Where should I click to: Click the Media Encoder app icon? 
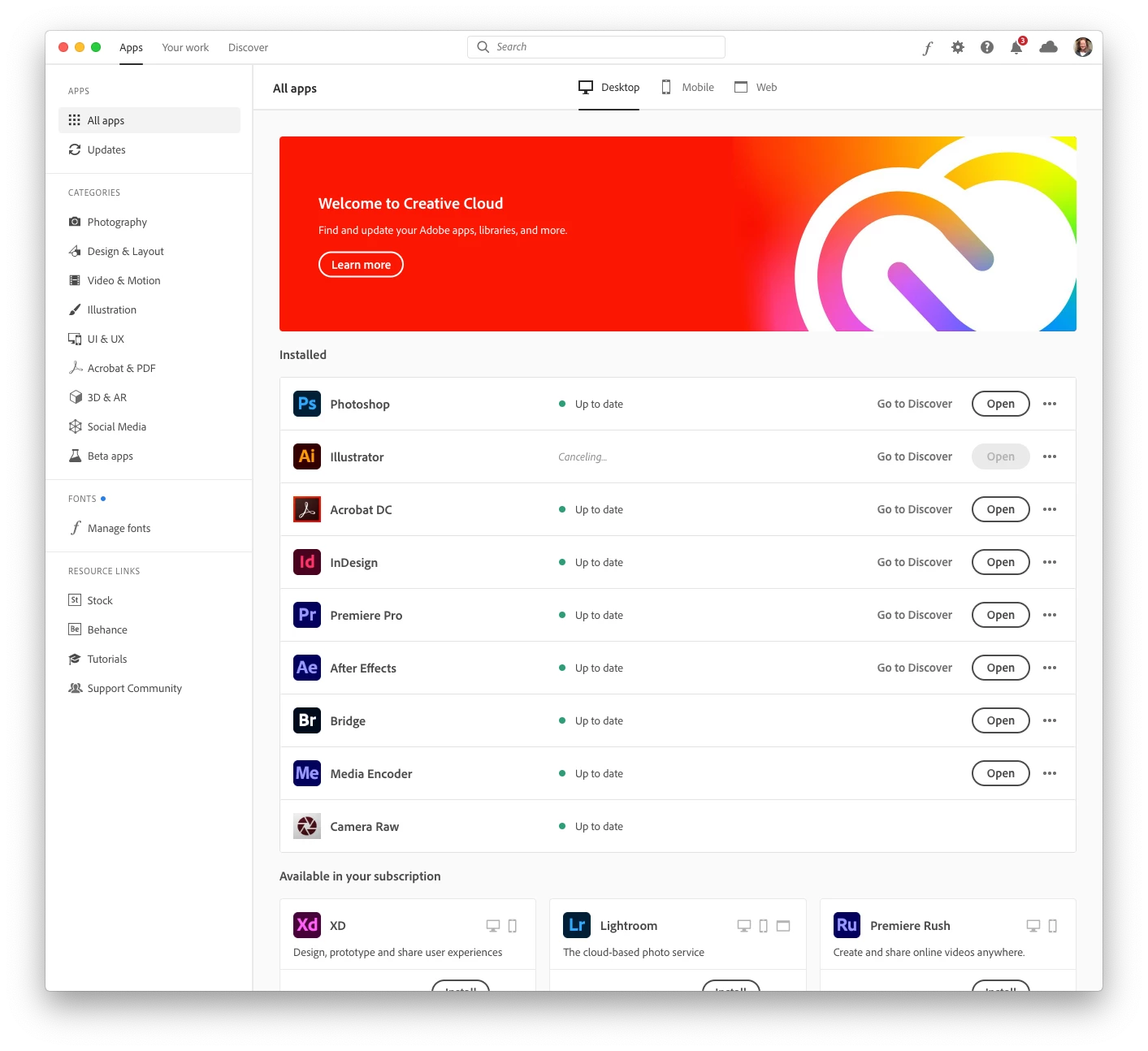pos(307,773)
